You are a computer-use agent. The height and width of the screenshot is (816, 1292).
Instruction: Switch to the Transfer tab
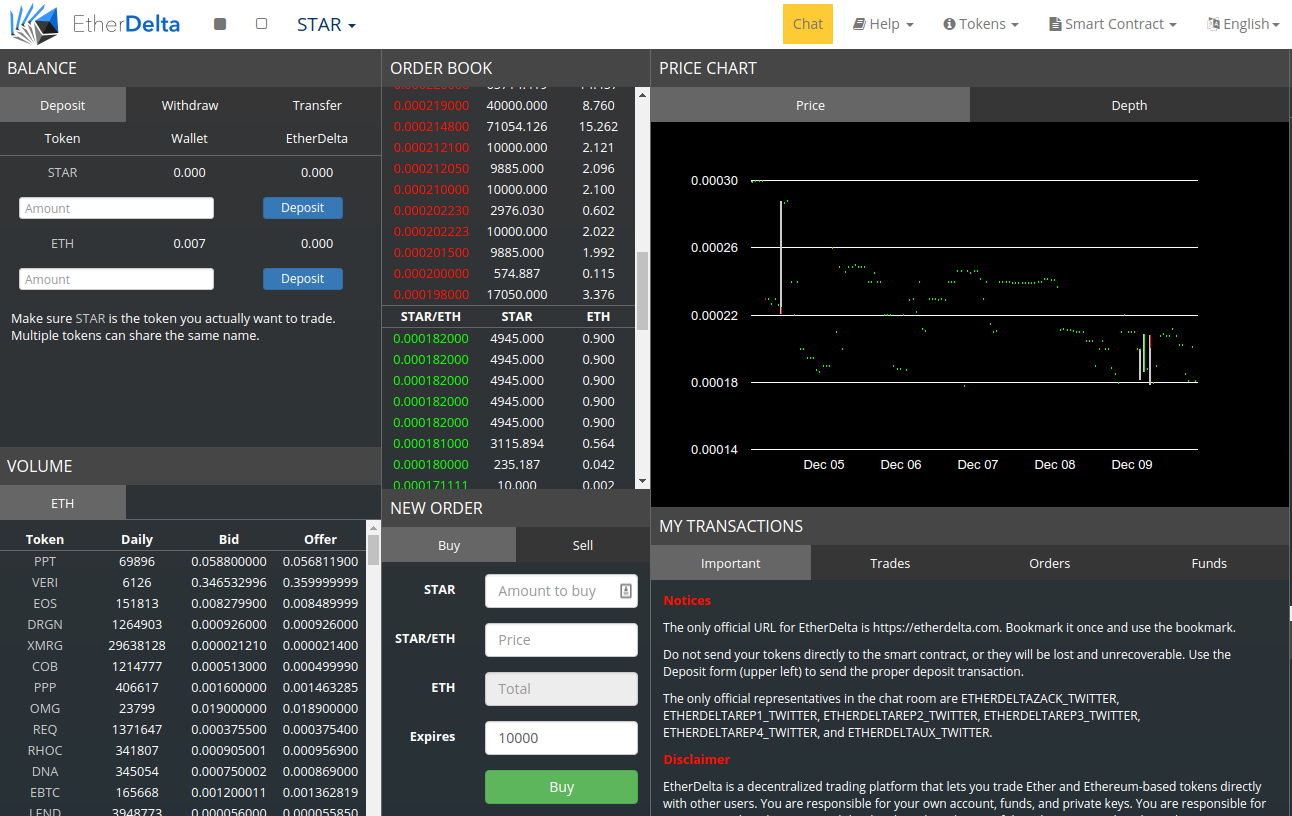(x=317, y=105)
